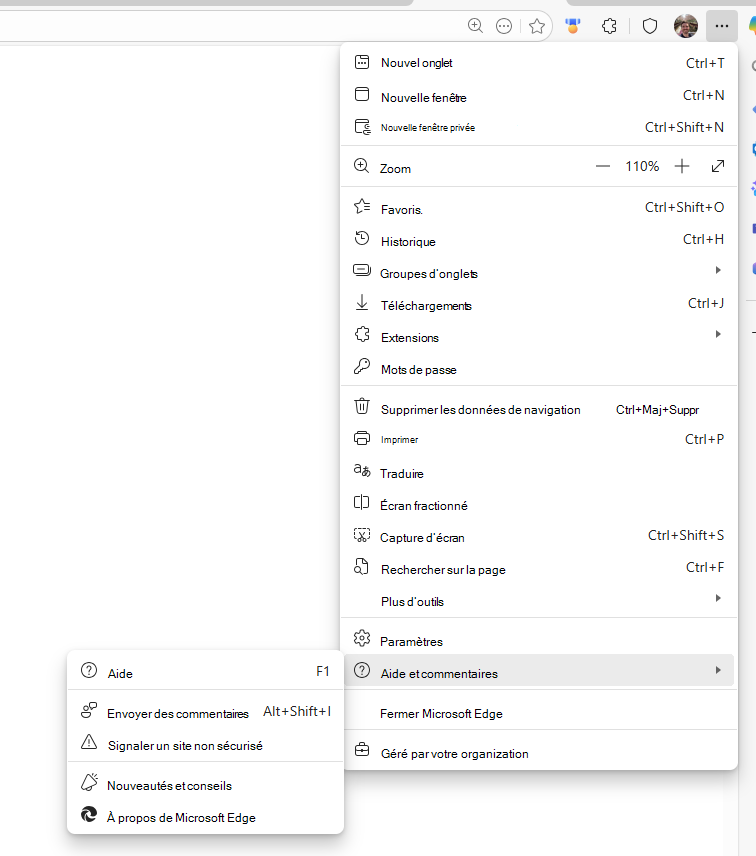
Task: Select Nouvelle fenêtre menu entry
Action: pos(539,96)
